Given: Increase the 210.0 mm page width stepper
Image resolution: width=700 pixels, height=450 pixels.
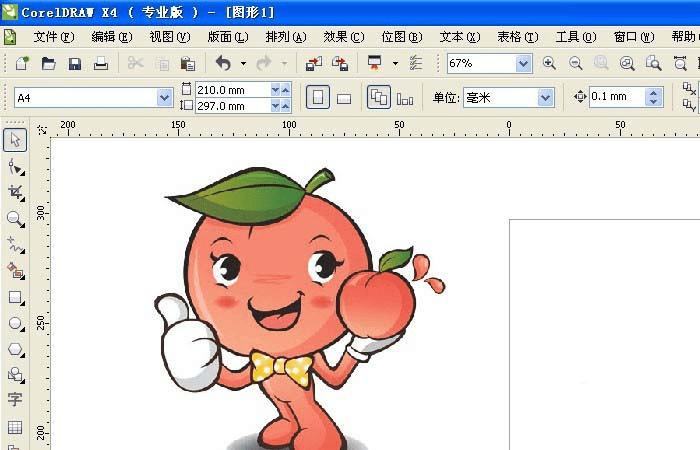Looking at the screenshot, I should click(x=286, y=90).
